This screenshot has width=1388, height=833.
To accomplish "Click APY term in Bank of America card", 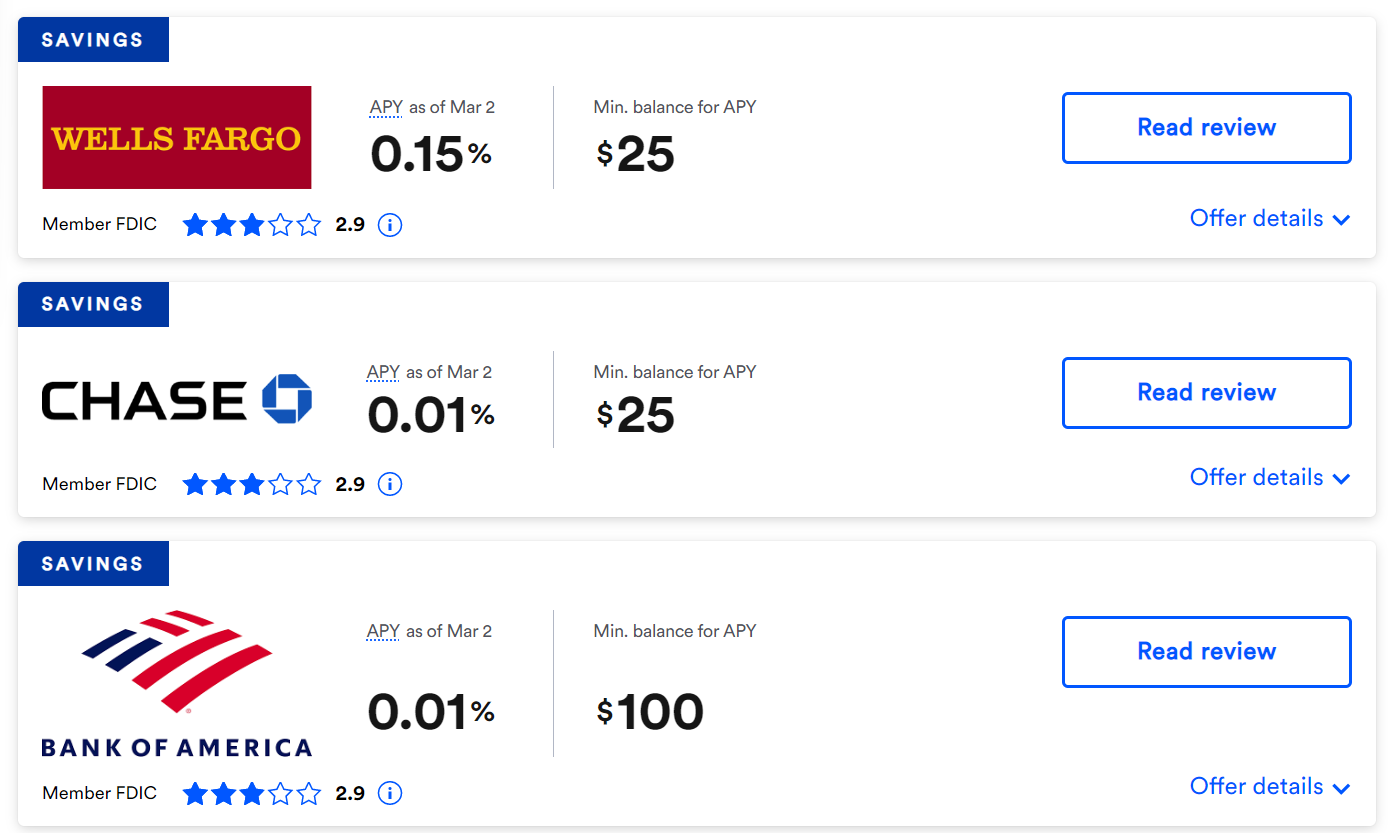I will tap(384, 631).
